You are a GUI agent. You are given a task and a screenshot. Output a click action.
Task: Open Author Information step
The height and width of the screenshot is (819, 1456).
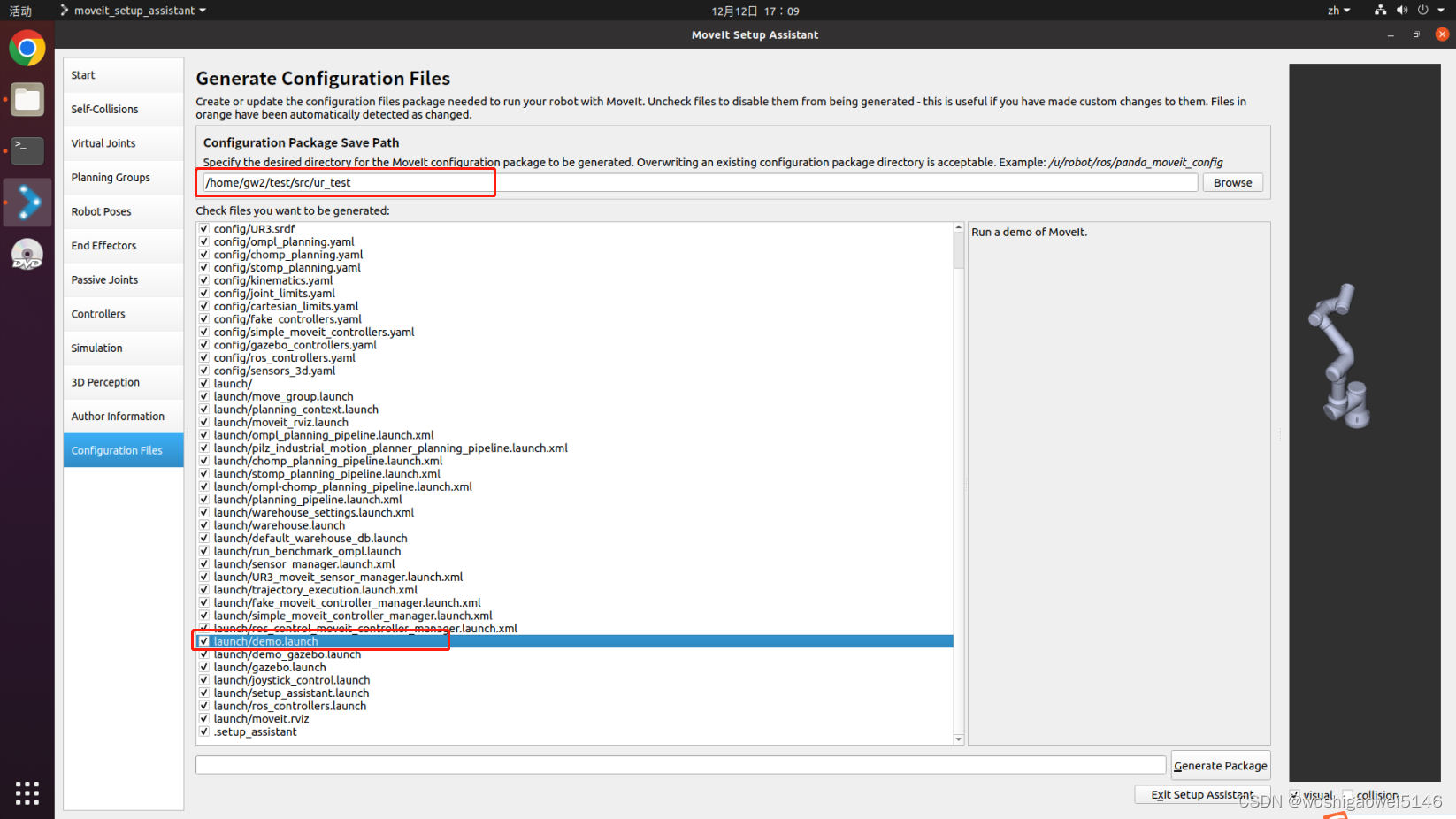click(123, 417)
